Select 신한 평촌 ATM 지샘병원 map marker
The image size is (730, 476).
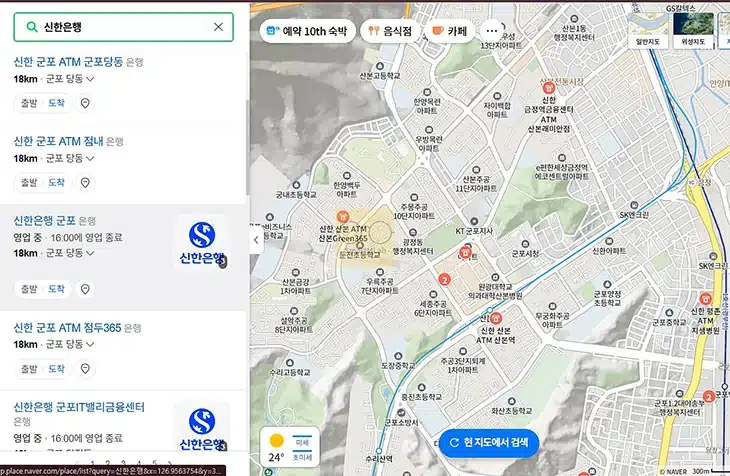point(706,299)
